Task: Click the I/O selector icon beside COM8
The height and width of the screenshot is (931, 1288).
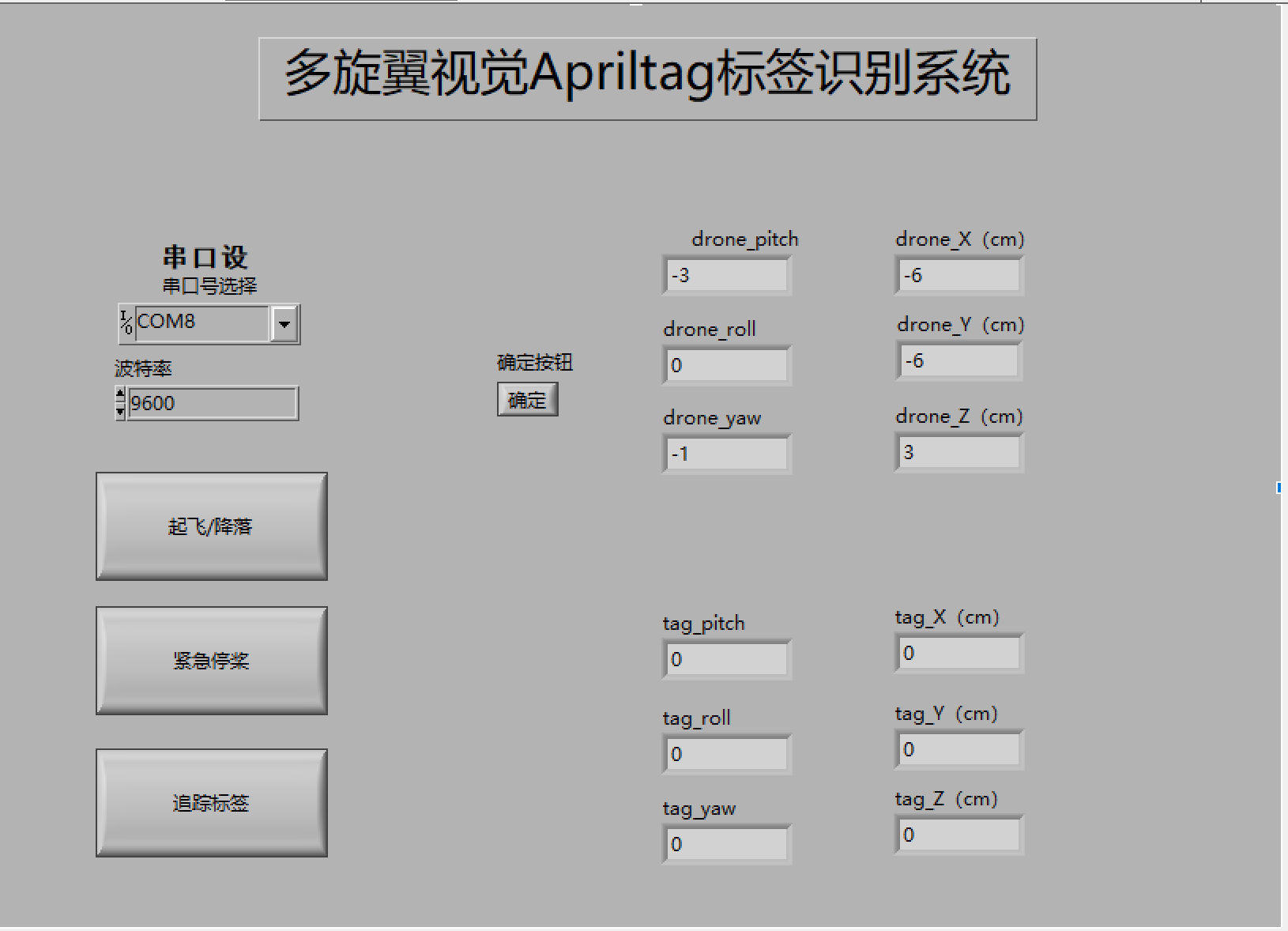Action: coord(125,322)
